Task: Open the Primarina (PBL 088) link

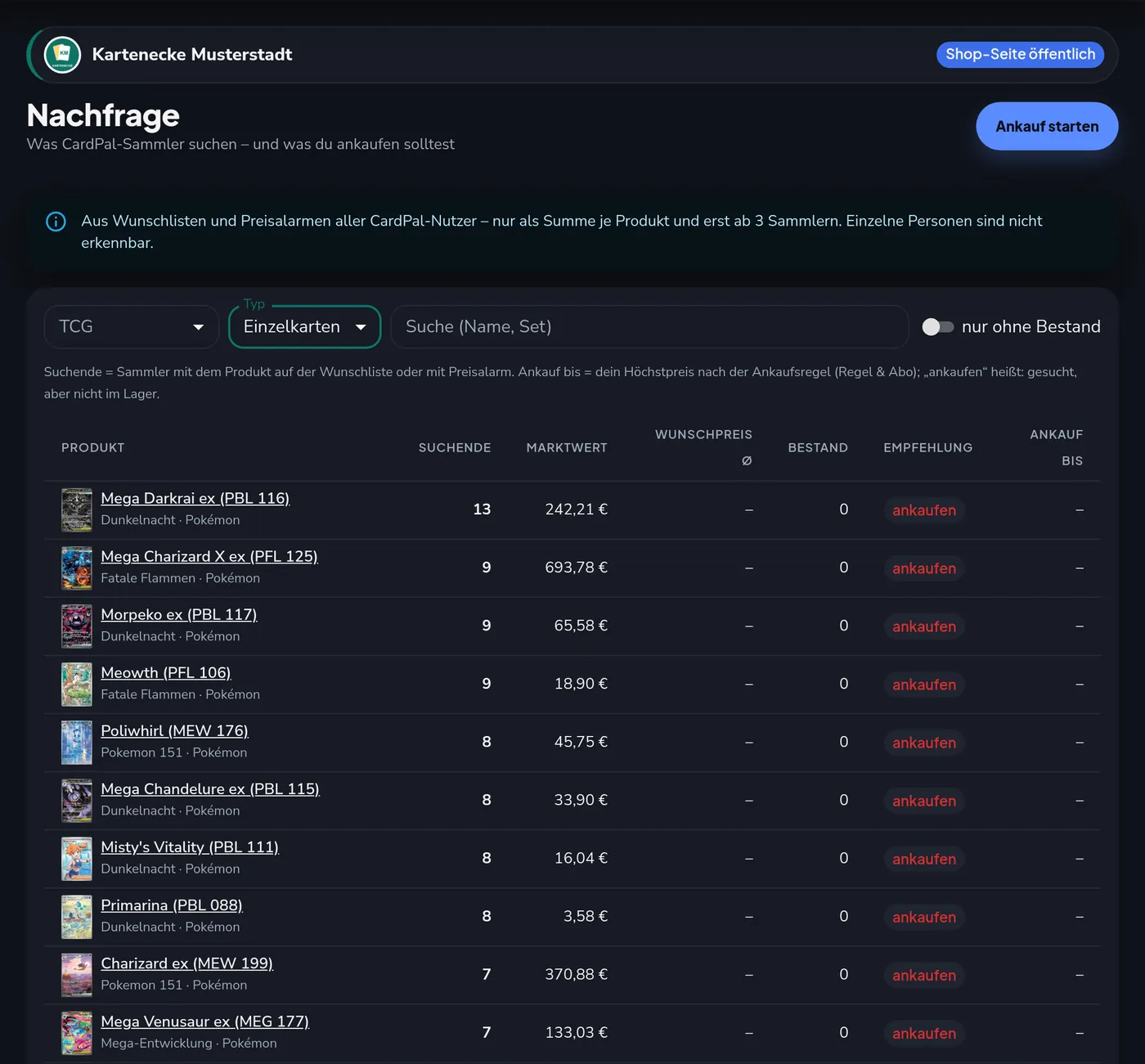Action: [172, 905]
